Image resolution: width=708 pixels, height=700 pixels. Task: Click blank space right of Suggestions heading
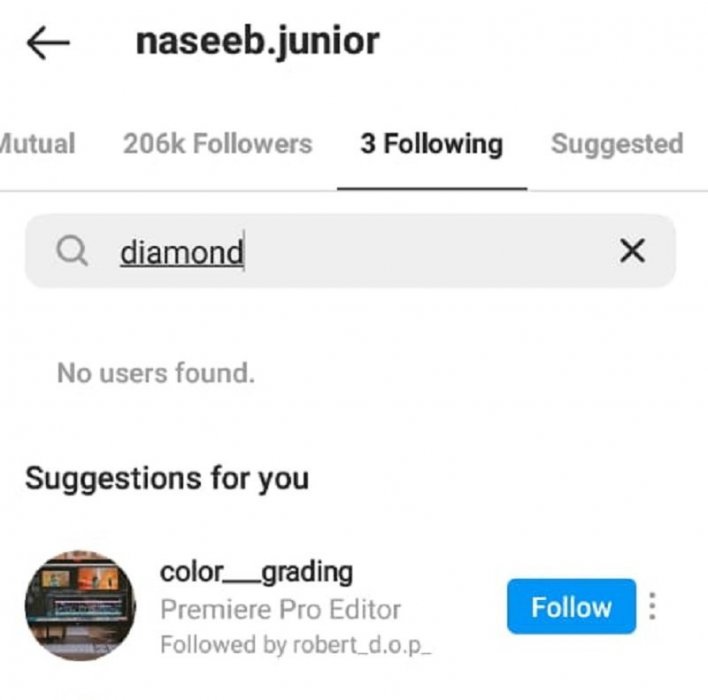coord(500,478)
